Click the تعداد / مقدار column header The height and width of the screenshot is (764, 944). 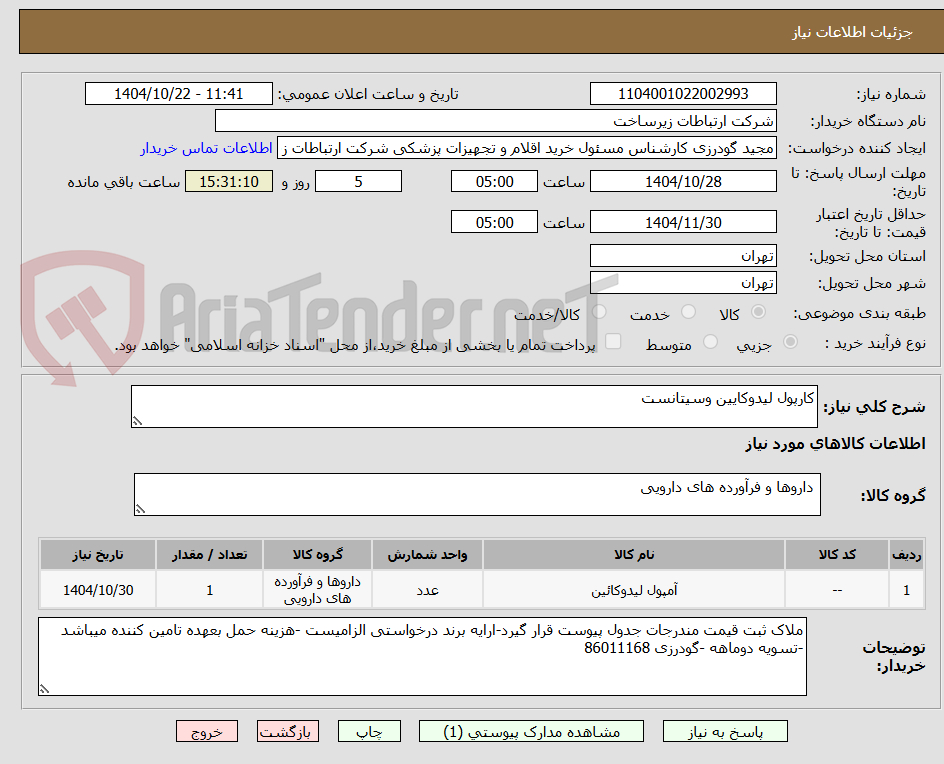pos(210,554)
